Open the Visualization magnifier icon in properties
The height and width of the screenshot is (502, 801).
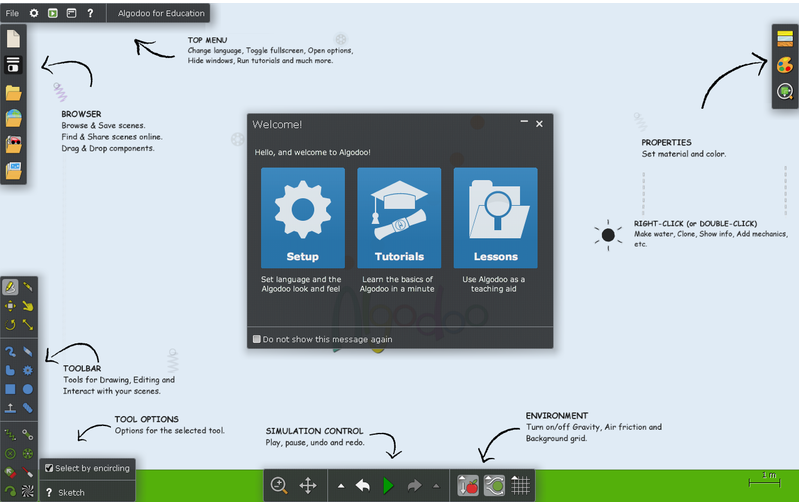(785, 91)
